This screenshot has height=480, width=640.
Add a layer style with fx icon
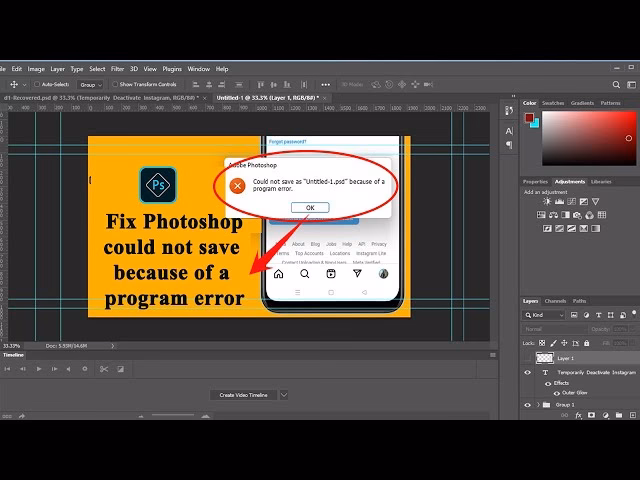pyautogui.click(x=578, y=415)
